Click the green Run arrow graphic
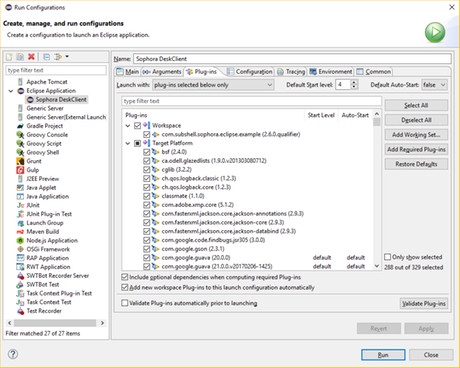This screenshot has height=368, width=460. pyautogui.click(x=435, y=32)
